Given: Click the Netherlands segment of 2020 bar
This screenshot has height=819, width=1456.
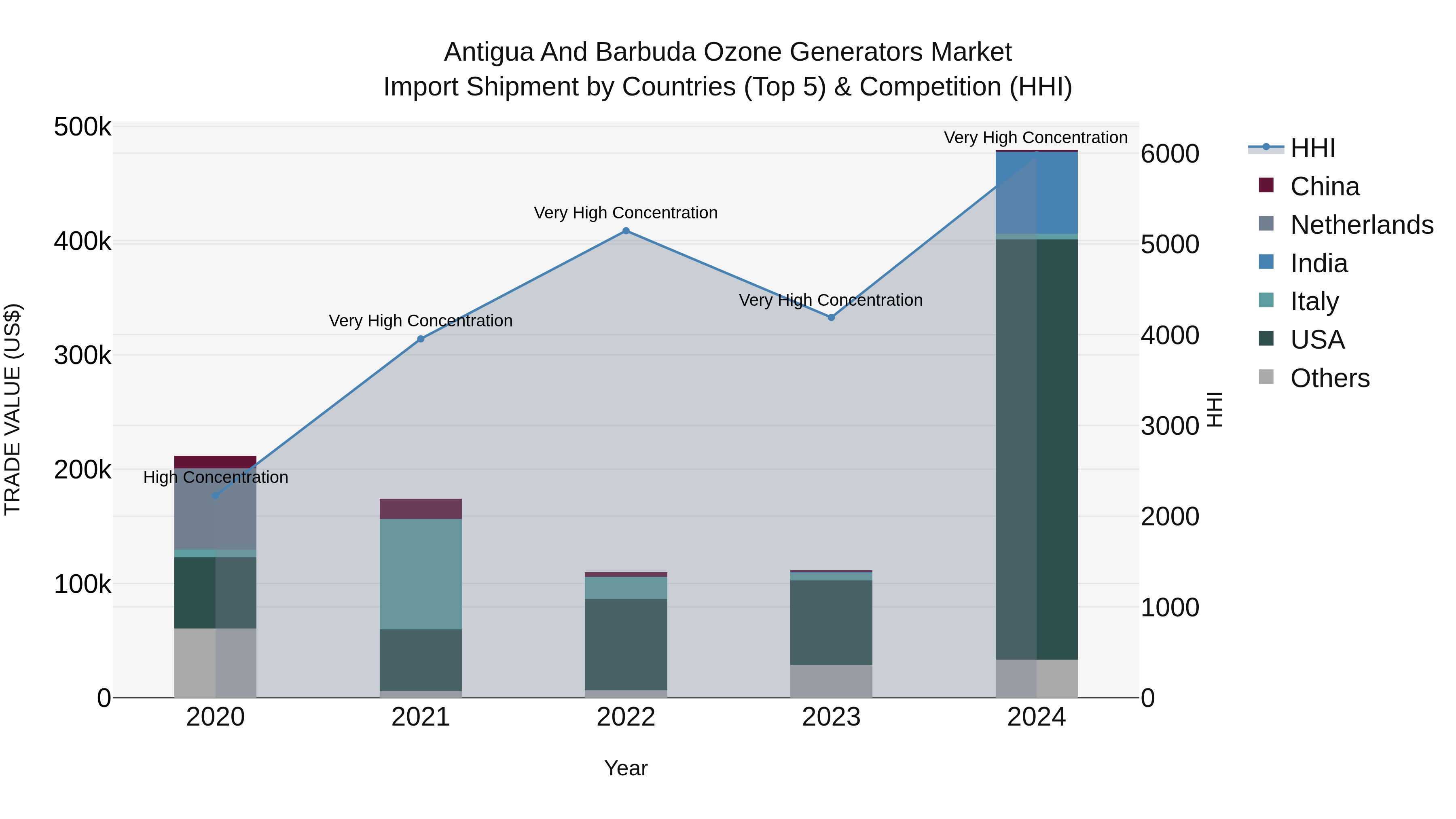Looking at the screenshot, I should pos(215,509).
